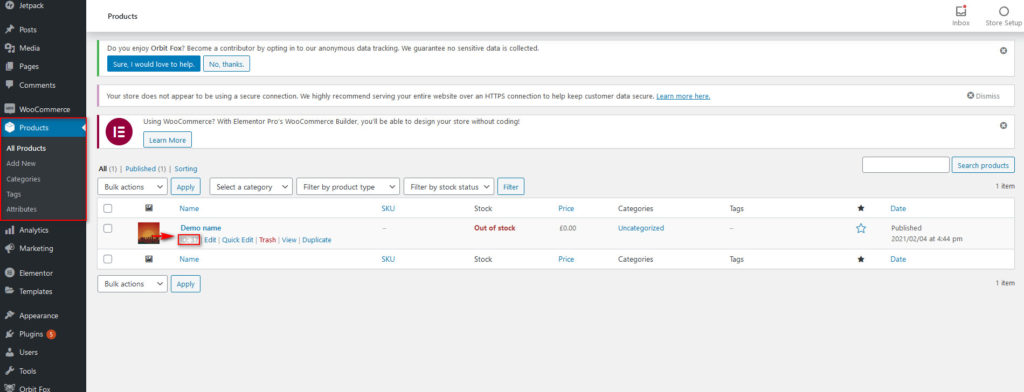Show All products filter
The image size is (1024, 392).
click(103, 169)
